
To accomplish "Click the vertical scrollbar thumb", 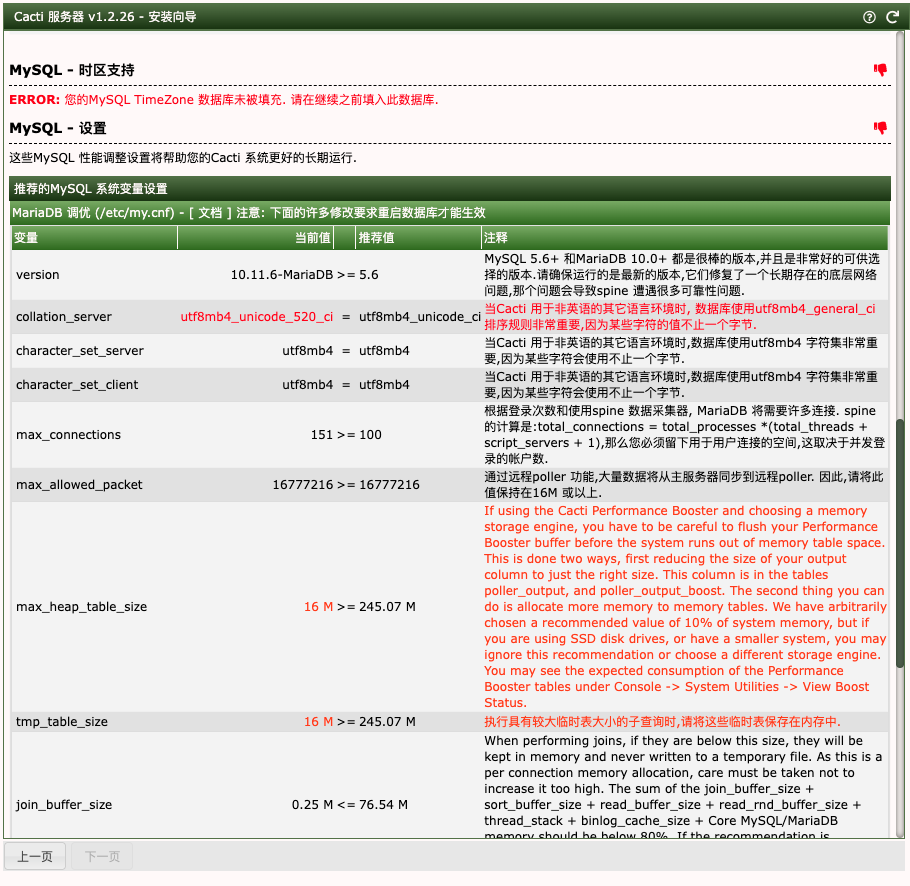I will [900, 543].
